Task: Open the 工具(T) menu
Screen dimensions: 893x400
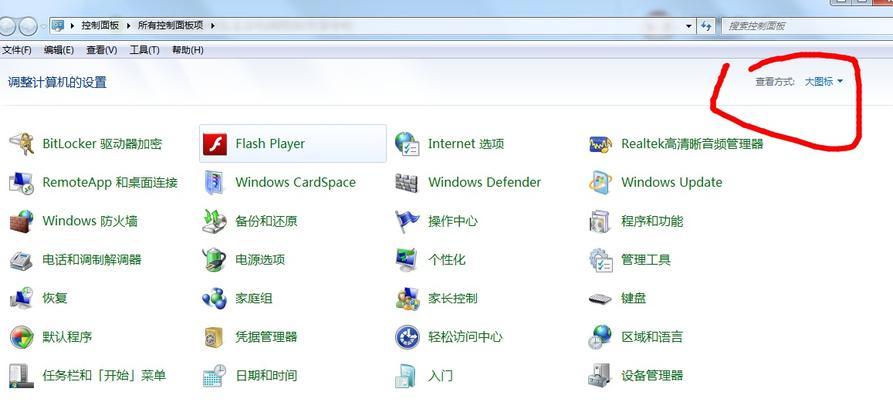Action: click(x=145, y=50)
